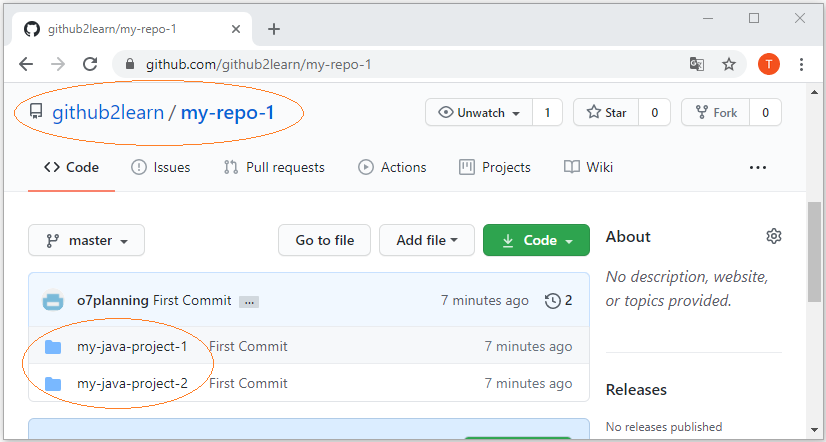Click the Go to file button

(324, 240)
